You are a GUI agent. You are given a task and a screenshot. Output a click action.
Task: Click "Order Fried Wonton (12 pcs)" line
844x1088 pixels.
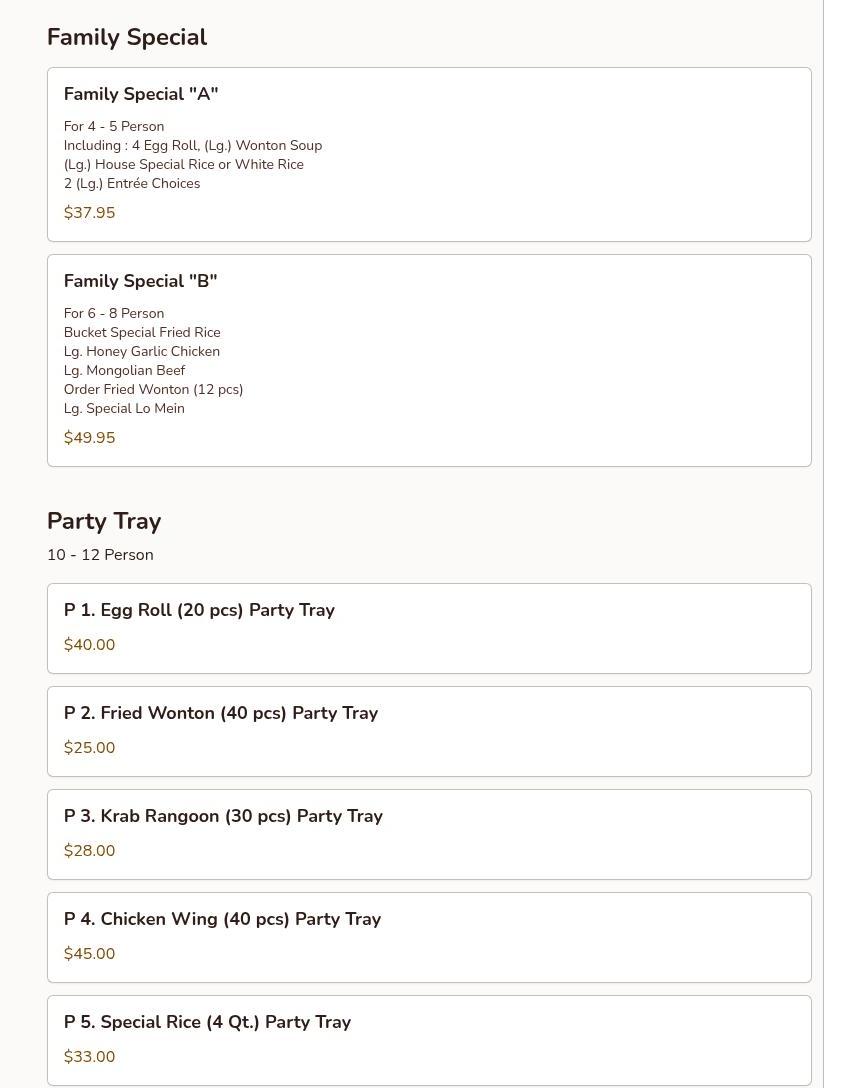[153, 389]
